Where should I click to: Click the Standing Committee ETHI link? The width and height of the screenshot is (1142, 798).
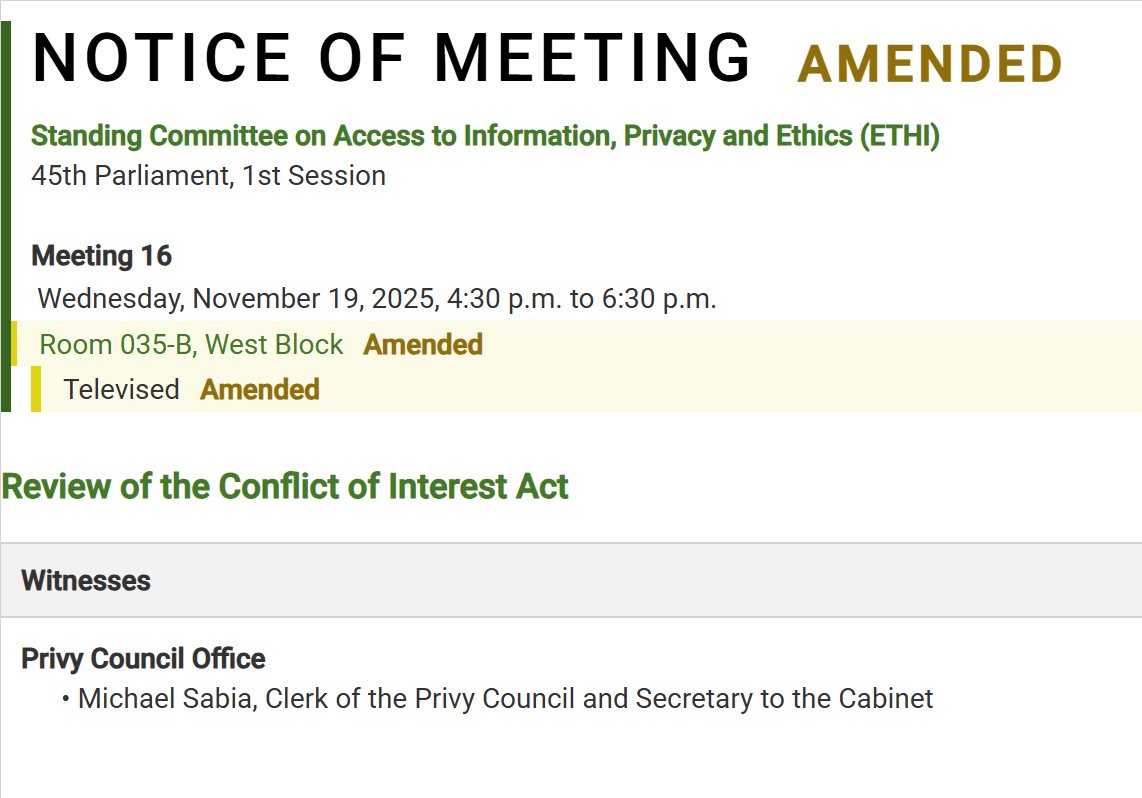click(485, 136)
